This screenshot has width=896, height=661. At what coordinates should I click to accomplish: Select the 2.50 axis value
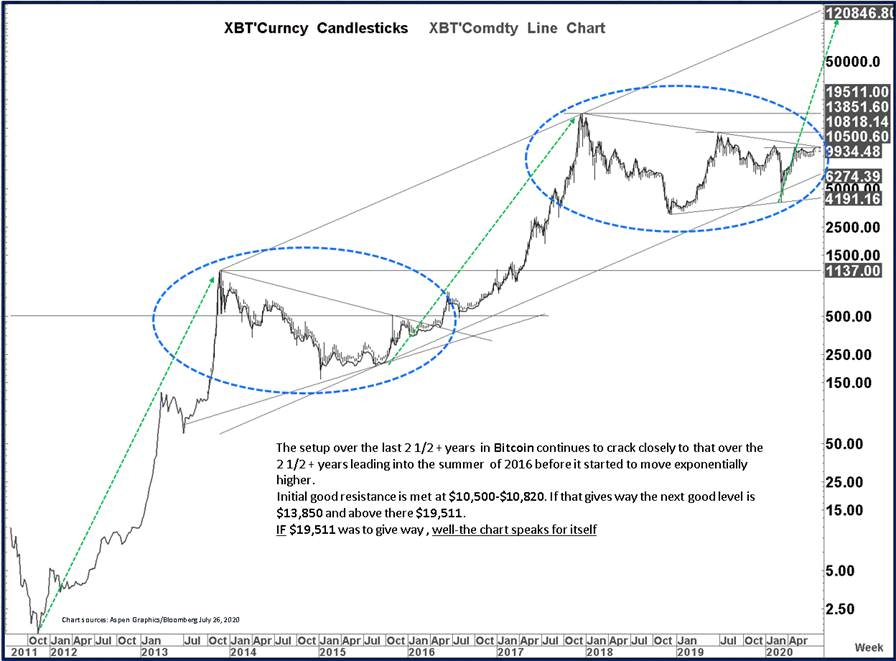point(839,609)
